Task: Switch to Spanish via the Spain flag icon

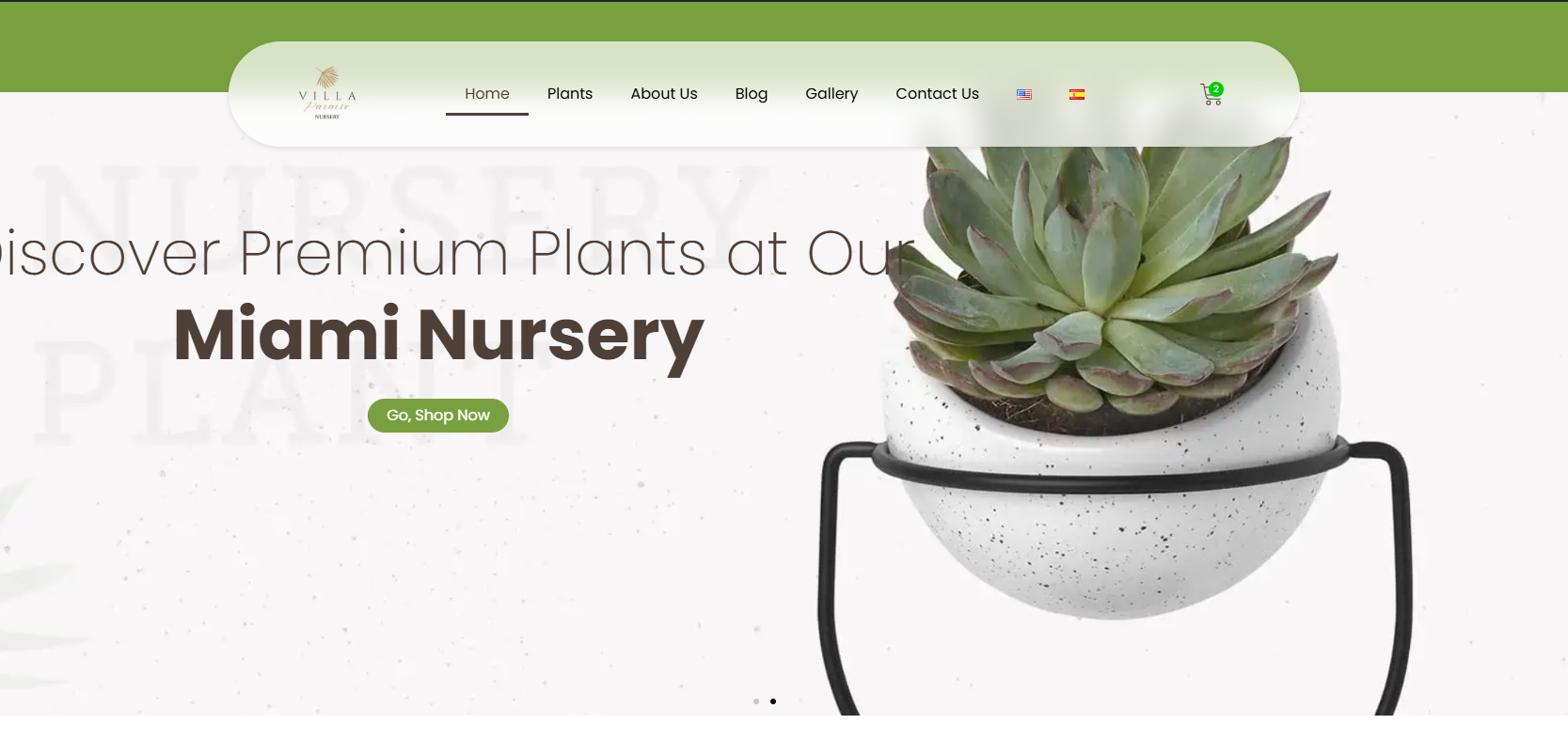Action: coord(1077,94)
